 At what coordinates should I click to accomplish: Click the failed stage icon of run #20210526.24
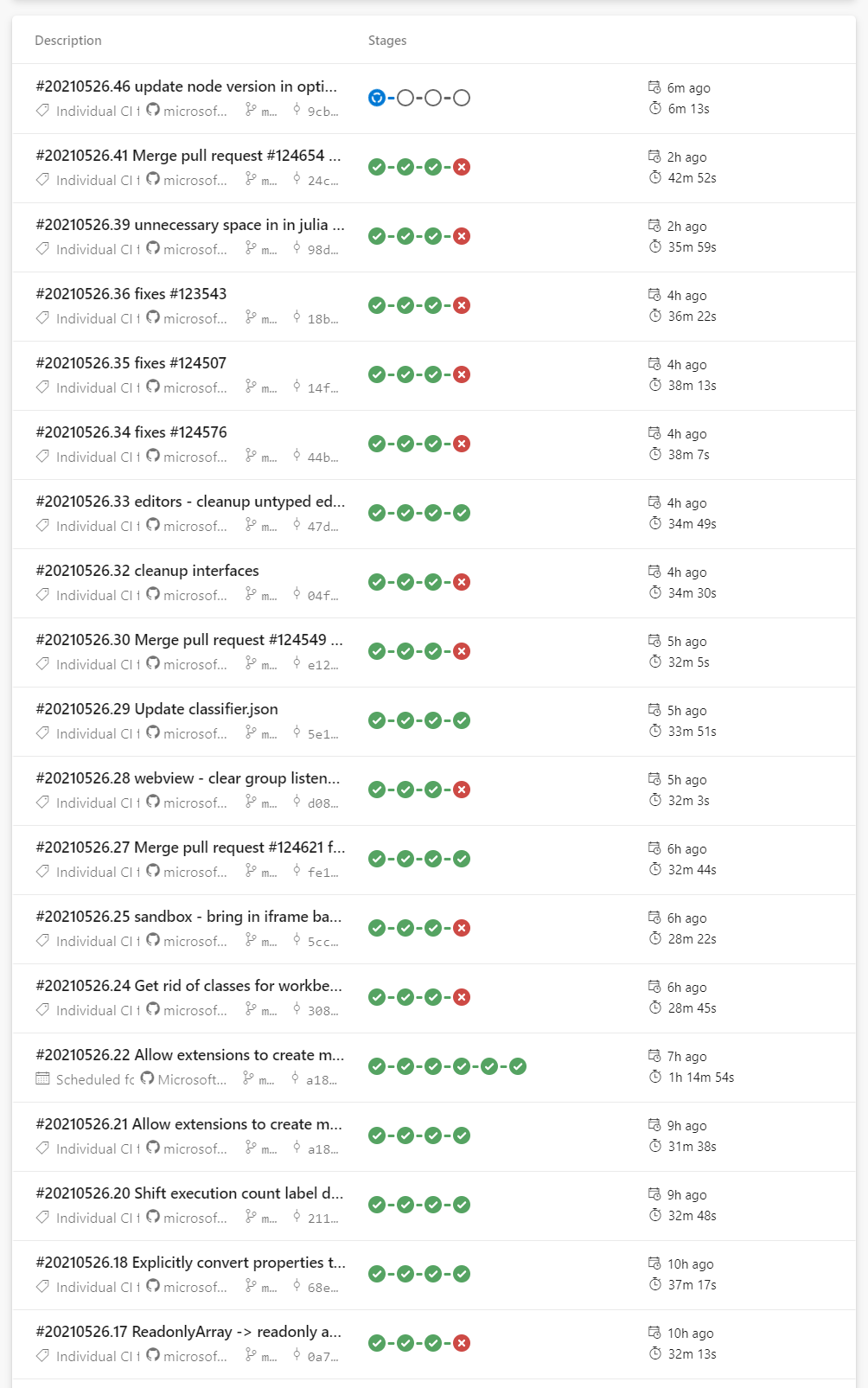click(x=462, y=997)
